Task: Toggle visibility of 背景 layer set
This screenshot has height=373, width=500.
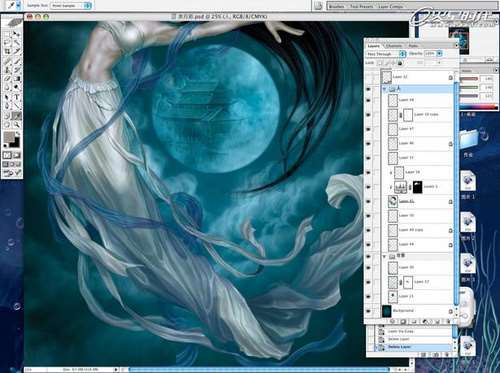Action: [x=368, y=256]
